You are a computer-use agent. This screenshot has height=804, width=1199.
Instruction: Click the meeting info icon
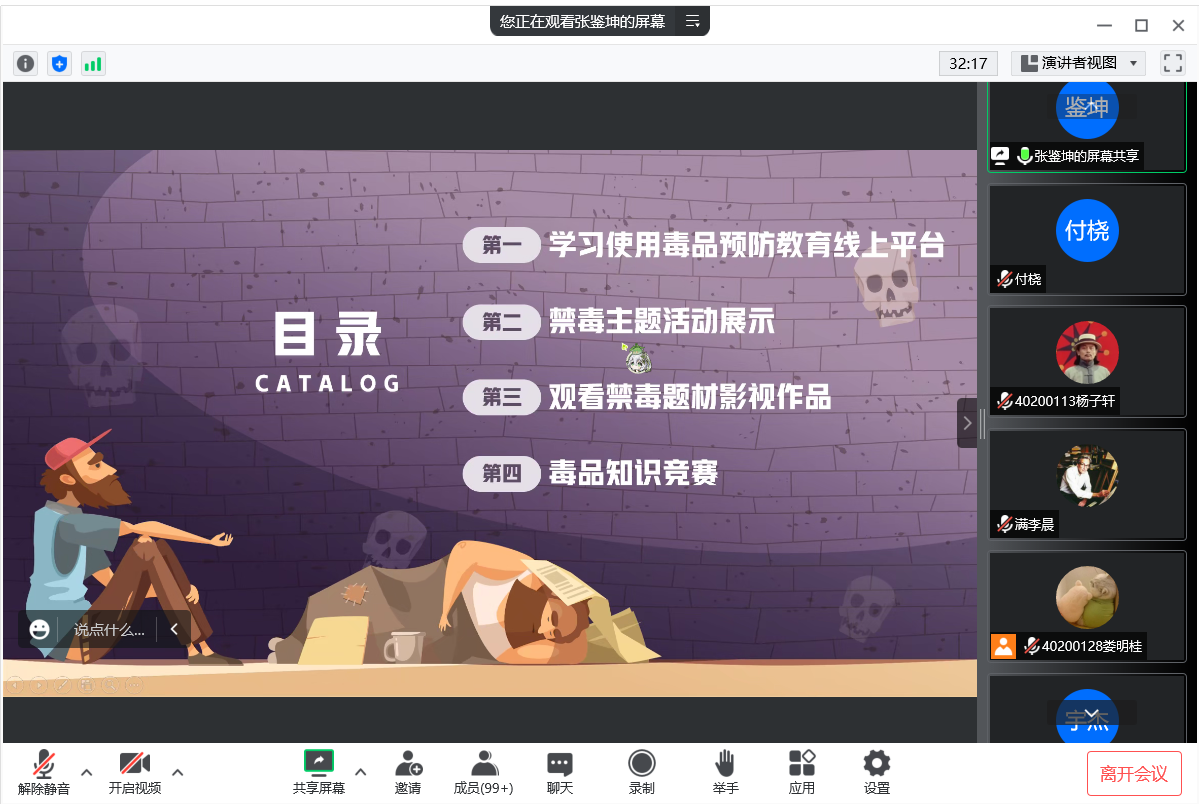(x=25, y=64)
